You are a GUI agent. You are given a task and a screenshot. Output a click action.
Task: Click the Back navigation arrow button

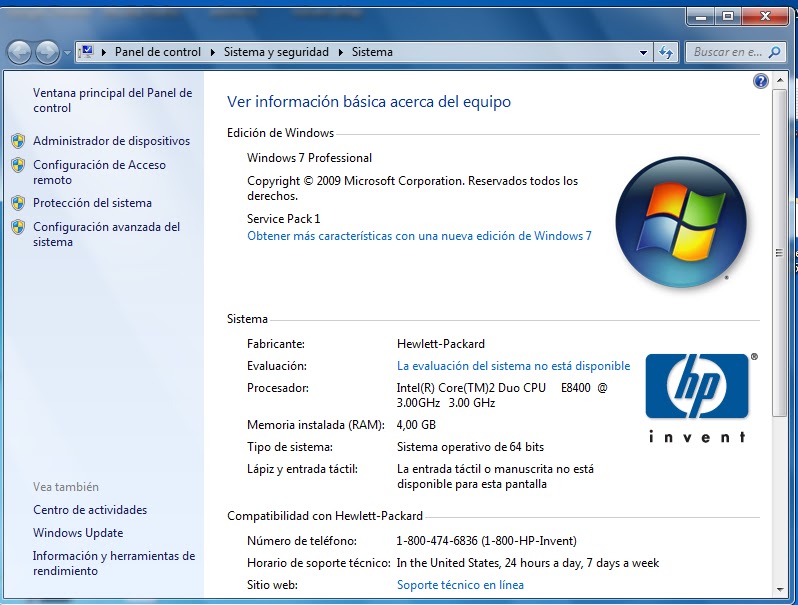20,52
